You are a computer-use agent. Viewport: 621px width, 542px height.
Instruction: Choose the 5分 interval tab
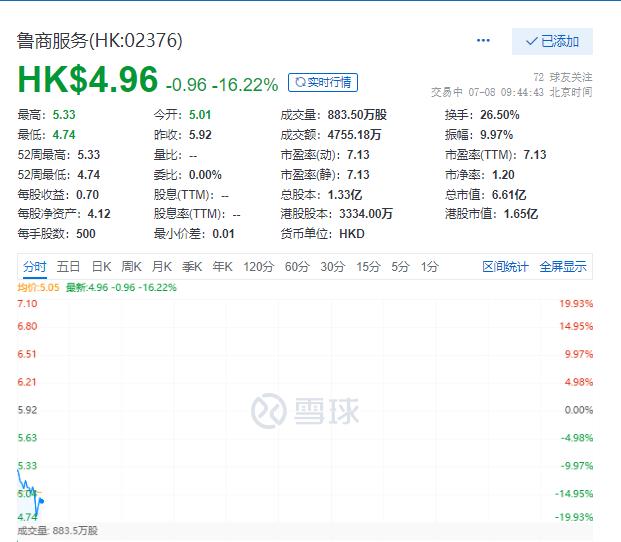401,266
